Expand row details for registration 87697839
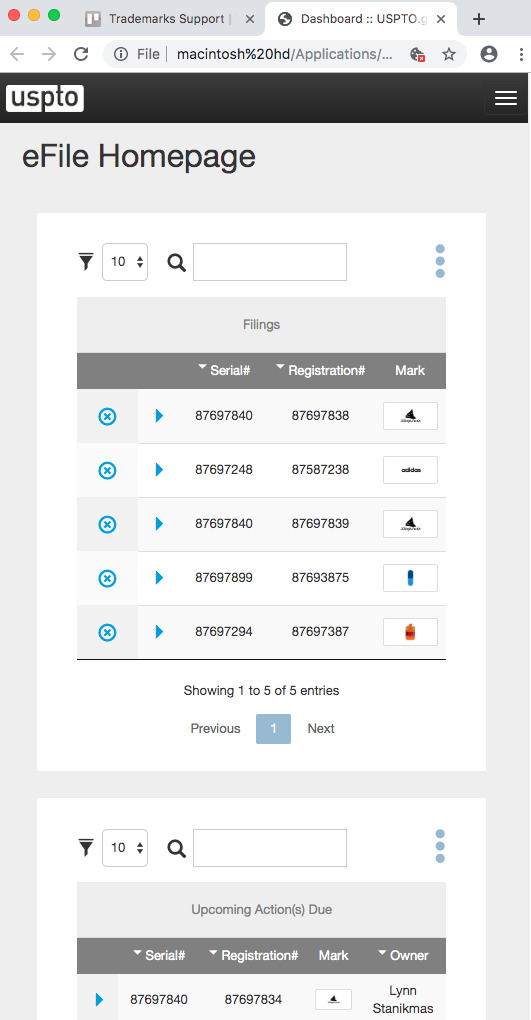Screen dimensions: 531x1020 pos(159,524)
